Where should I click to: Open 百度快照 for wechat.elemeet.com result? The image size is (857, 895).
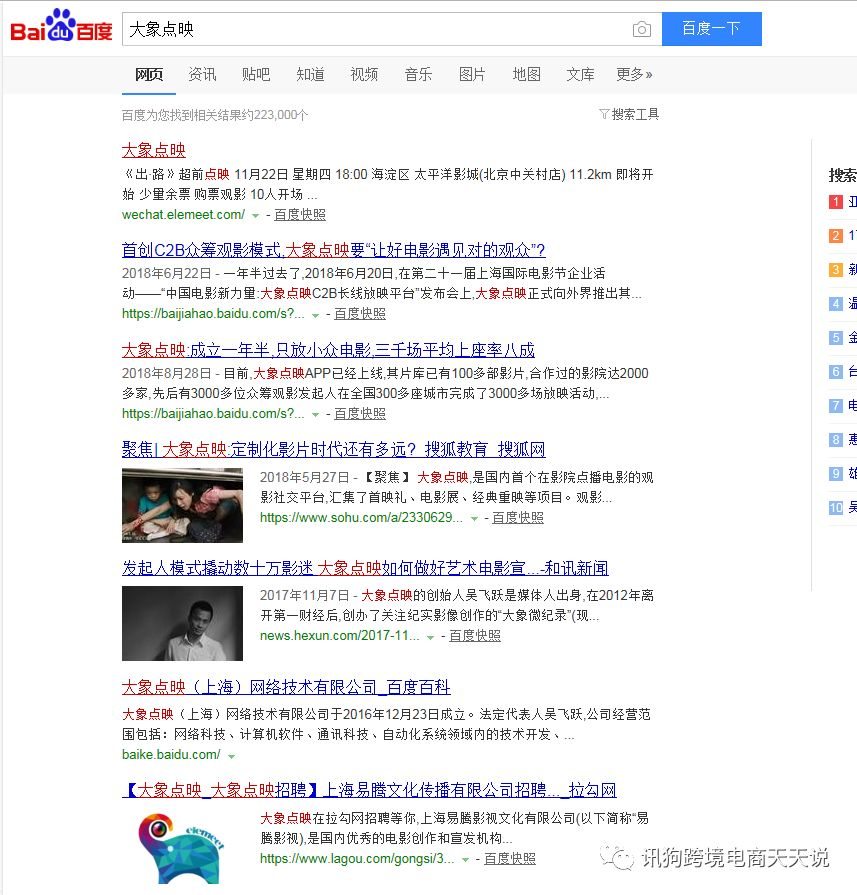click(300, 215)
